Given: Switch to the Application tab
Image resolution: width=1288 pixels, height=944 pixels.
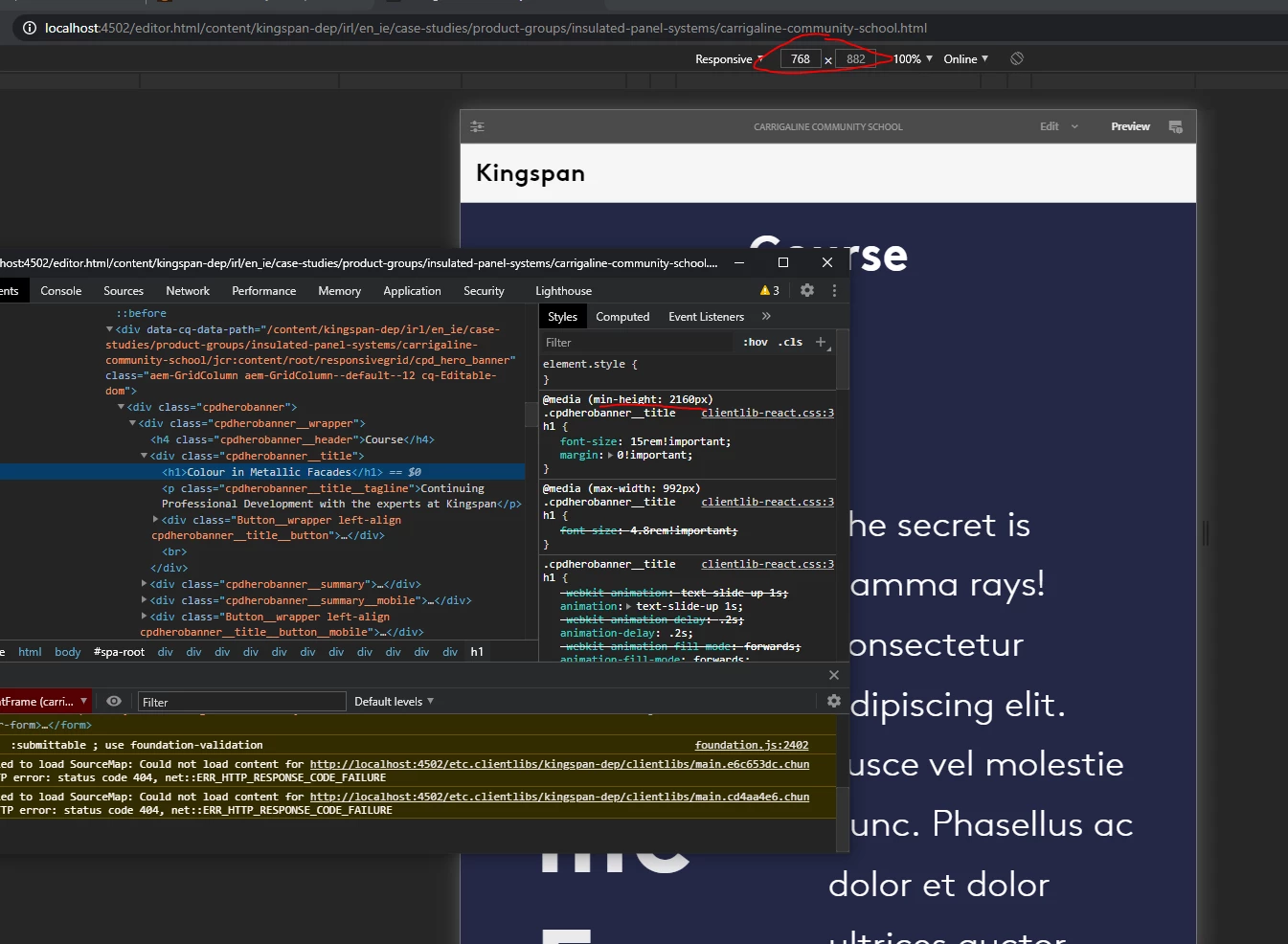Looking at the screenshot, I should click(413, 290).
